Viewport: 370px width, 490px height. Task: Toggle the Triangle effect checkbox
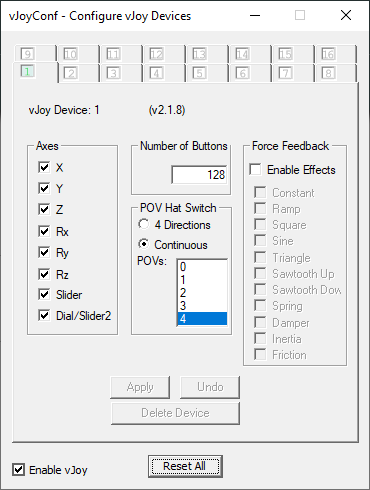(260, 257)
